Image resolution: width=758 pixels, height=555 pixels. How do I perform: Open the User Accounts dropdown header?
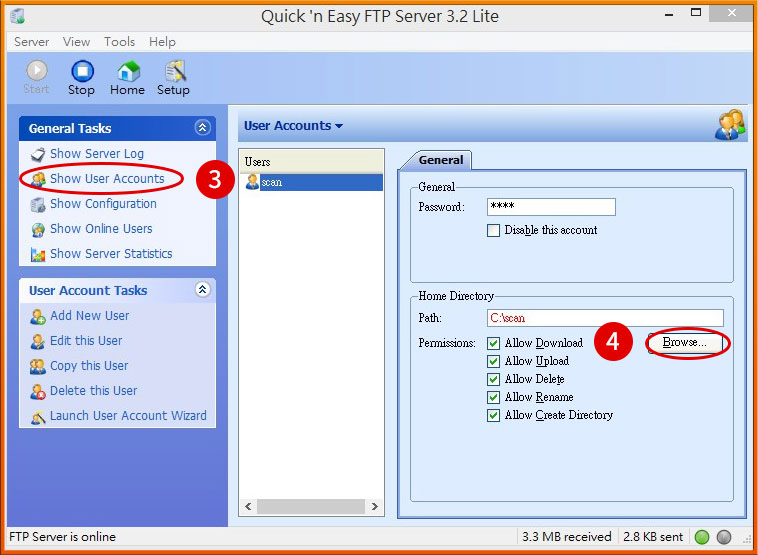tap(293, 126)
